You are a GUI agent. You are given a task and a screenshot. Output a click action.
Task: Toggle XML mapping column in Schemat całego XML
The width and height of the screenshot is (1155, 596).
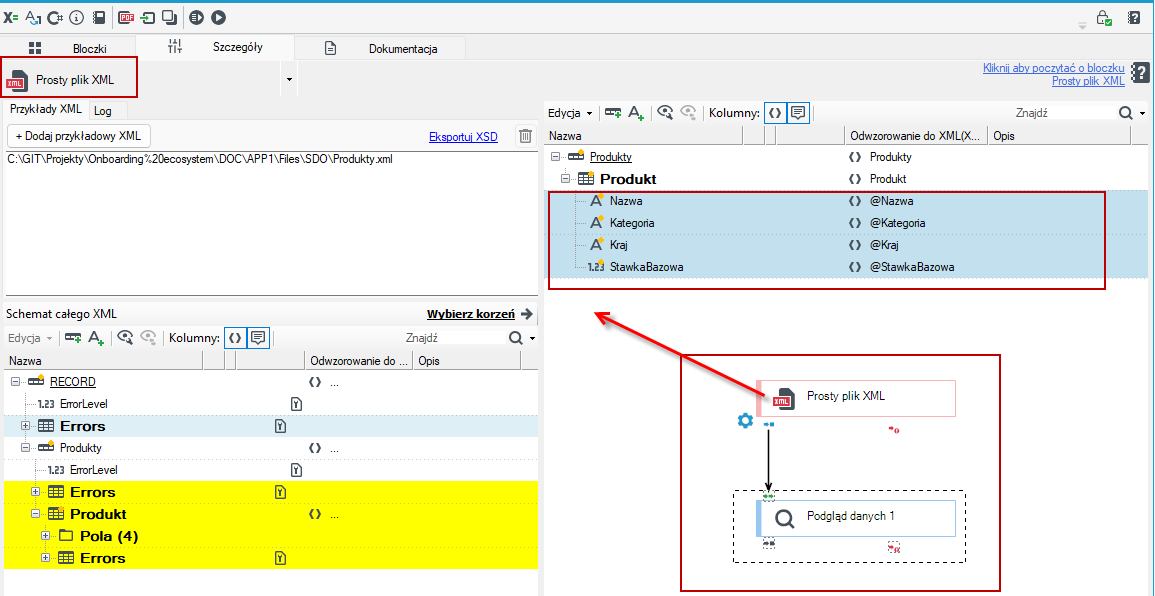tap(236, 338)
